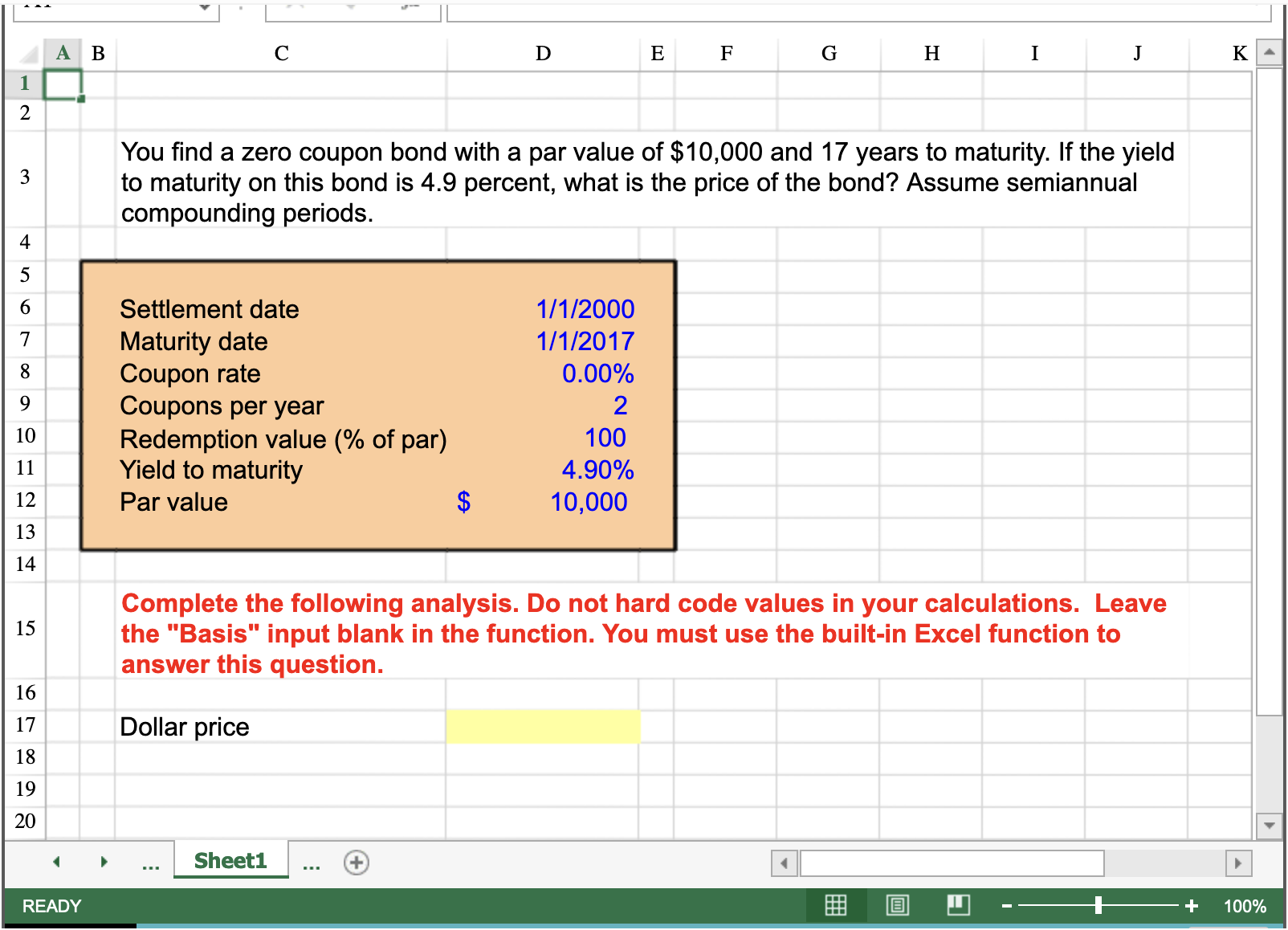Select row 3 header
The width and height of the screenshot is (1288, 930).
coord(25,178)
